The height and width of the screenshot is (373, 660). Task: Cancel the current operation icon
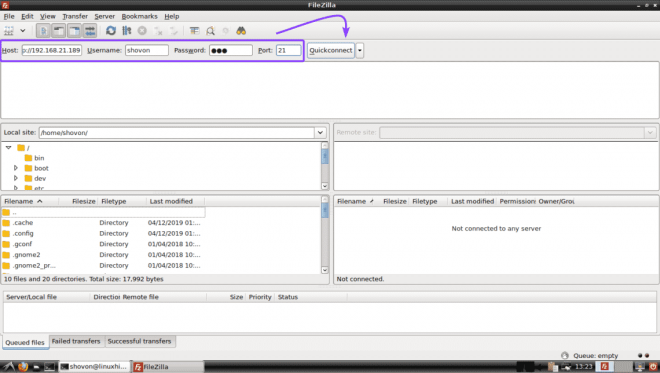click(x=142, y=31)
